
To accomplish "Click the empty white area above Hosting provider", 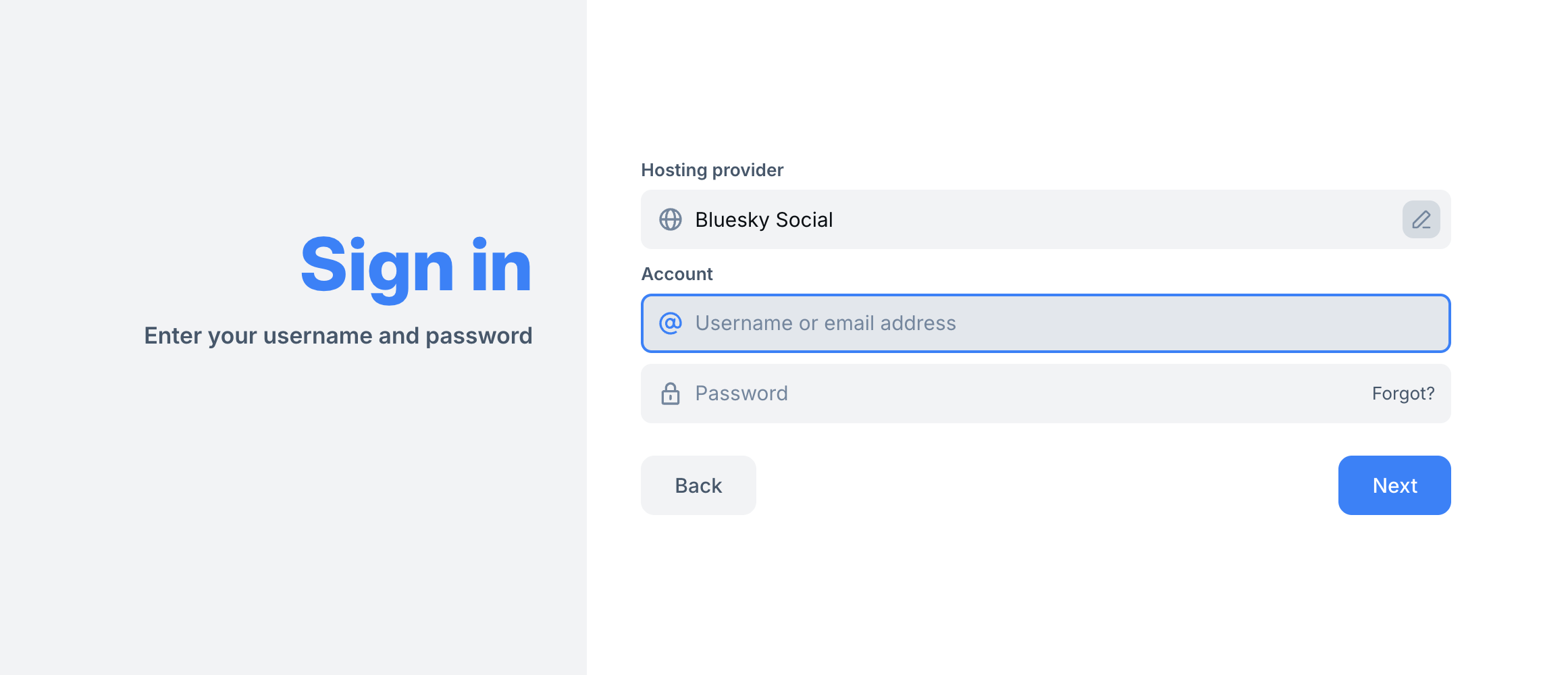I will click(1045, 81).
